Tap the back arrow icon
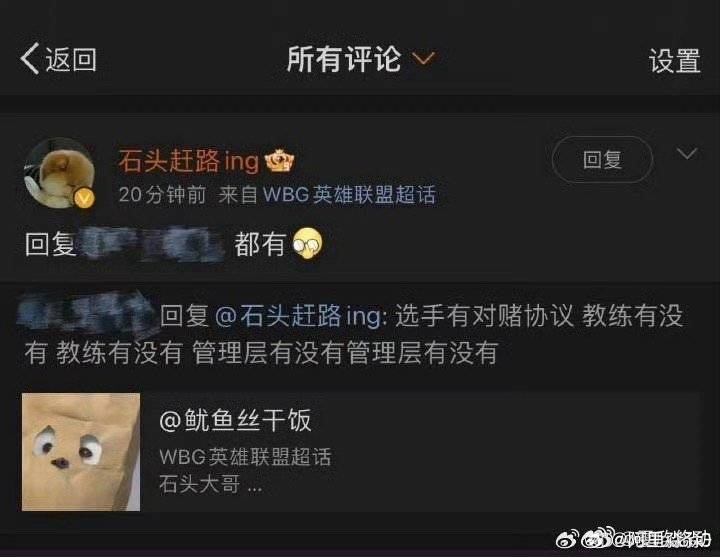720x557 pixels. coord(29,59)
